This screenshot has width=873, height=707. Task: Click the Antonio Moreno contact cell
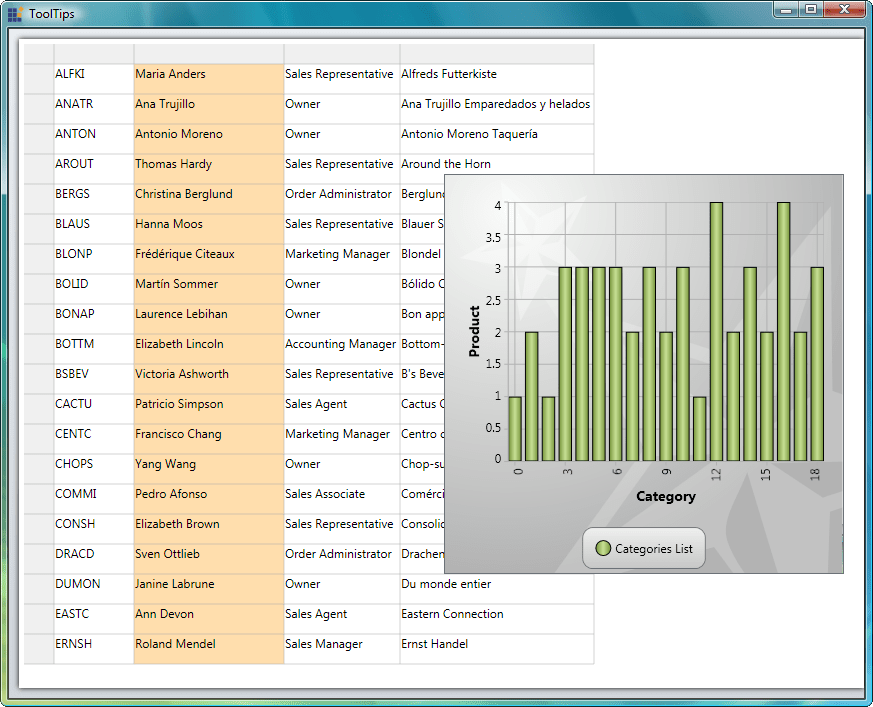(x=209, y=139)
